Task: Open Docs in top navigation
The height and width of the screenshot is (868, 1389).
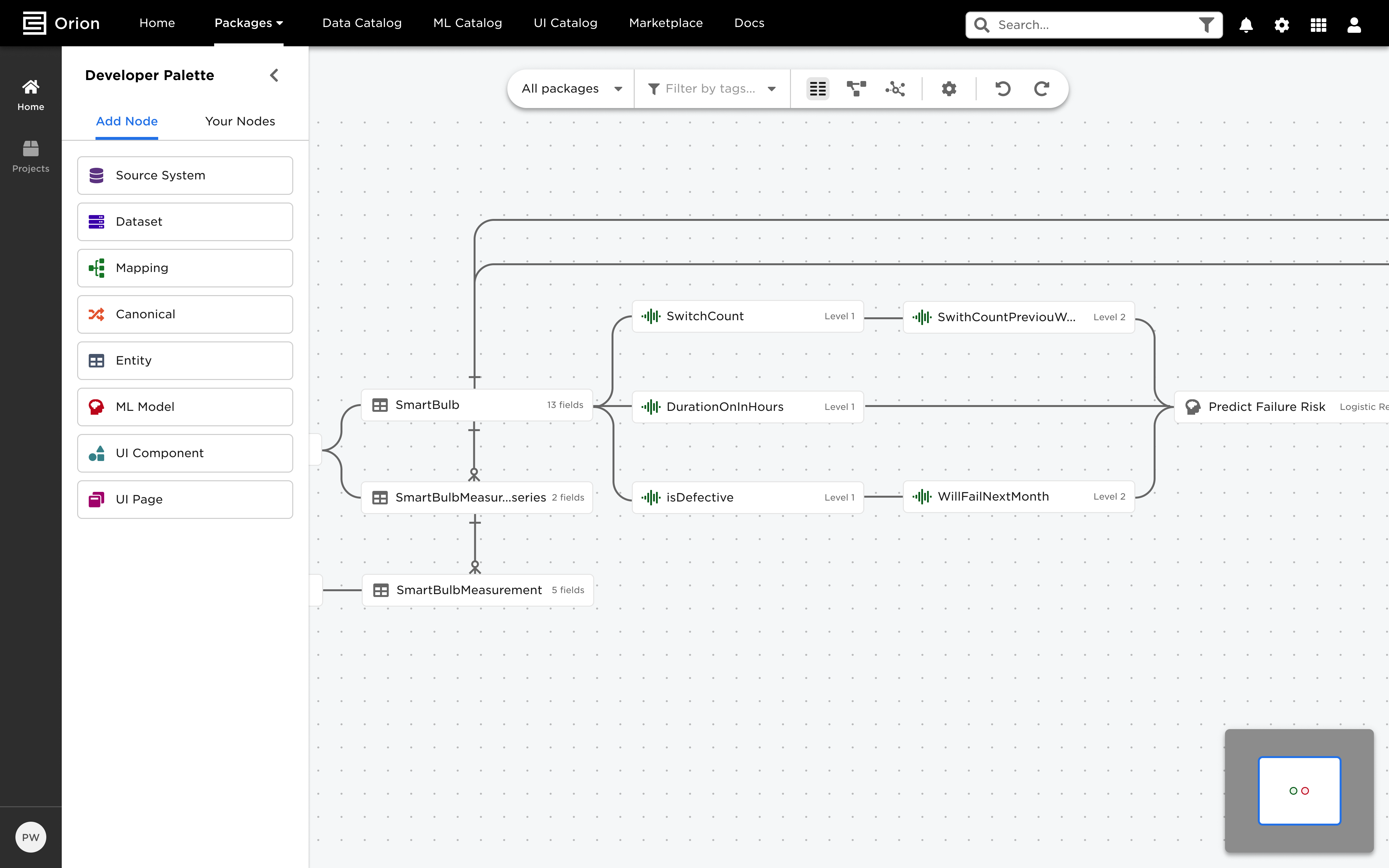Action: [x=749, y=23]
